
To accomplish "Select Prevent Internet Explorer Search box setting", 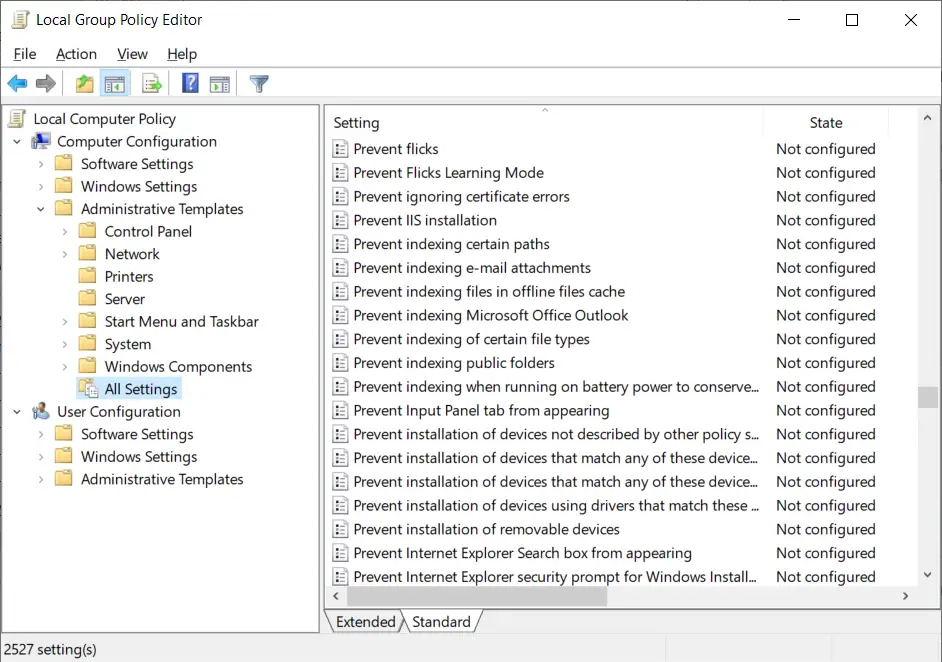I will pos(522,553).
